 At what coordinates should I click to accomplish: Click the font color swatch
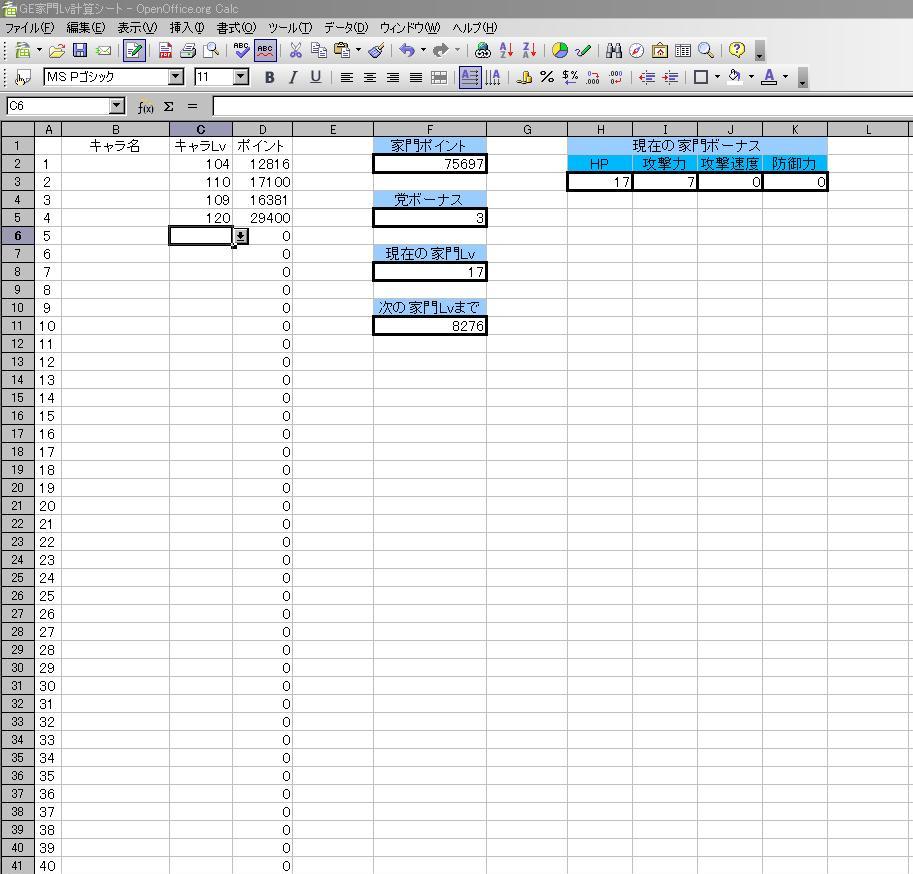[768, 77]
